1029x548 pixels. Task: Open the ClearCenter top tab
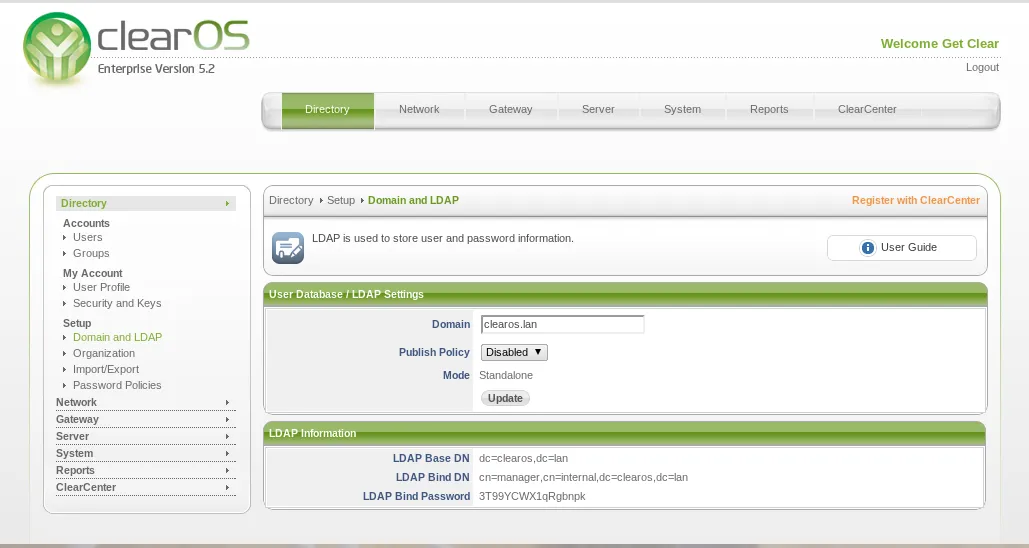click(x=867, y=110)
